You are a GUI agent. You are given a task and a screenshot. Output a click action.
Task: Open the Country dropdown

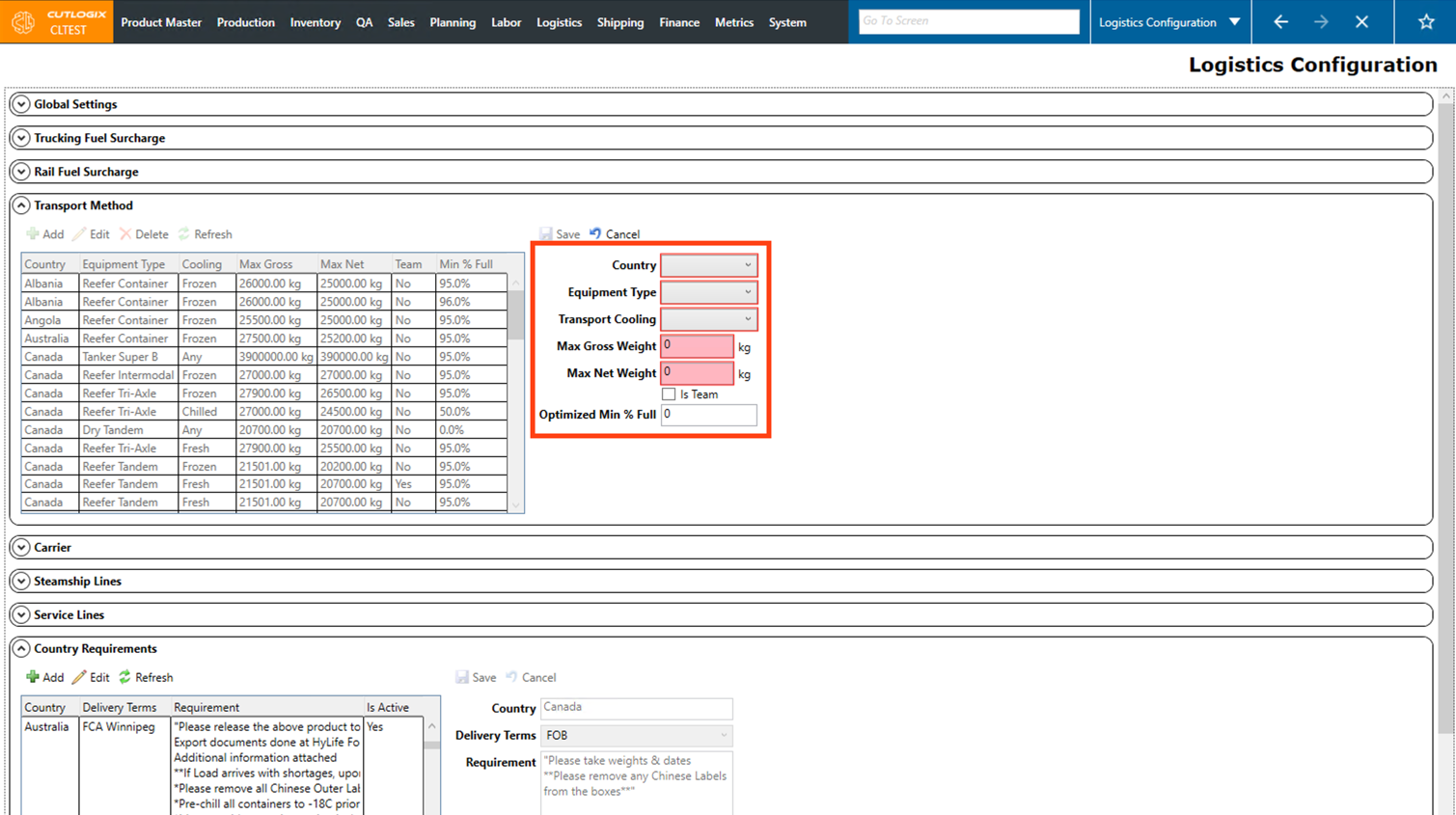[708, 265]
